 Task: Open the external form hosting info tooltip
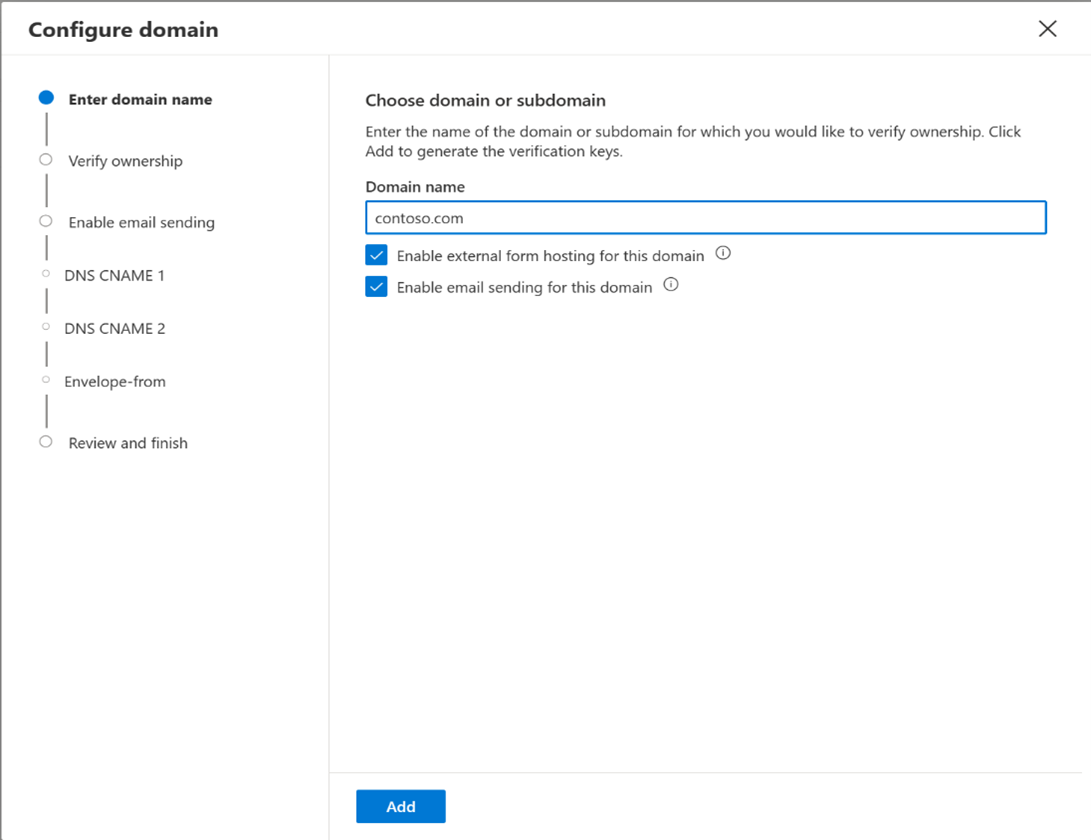pos(723,254)
